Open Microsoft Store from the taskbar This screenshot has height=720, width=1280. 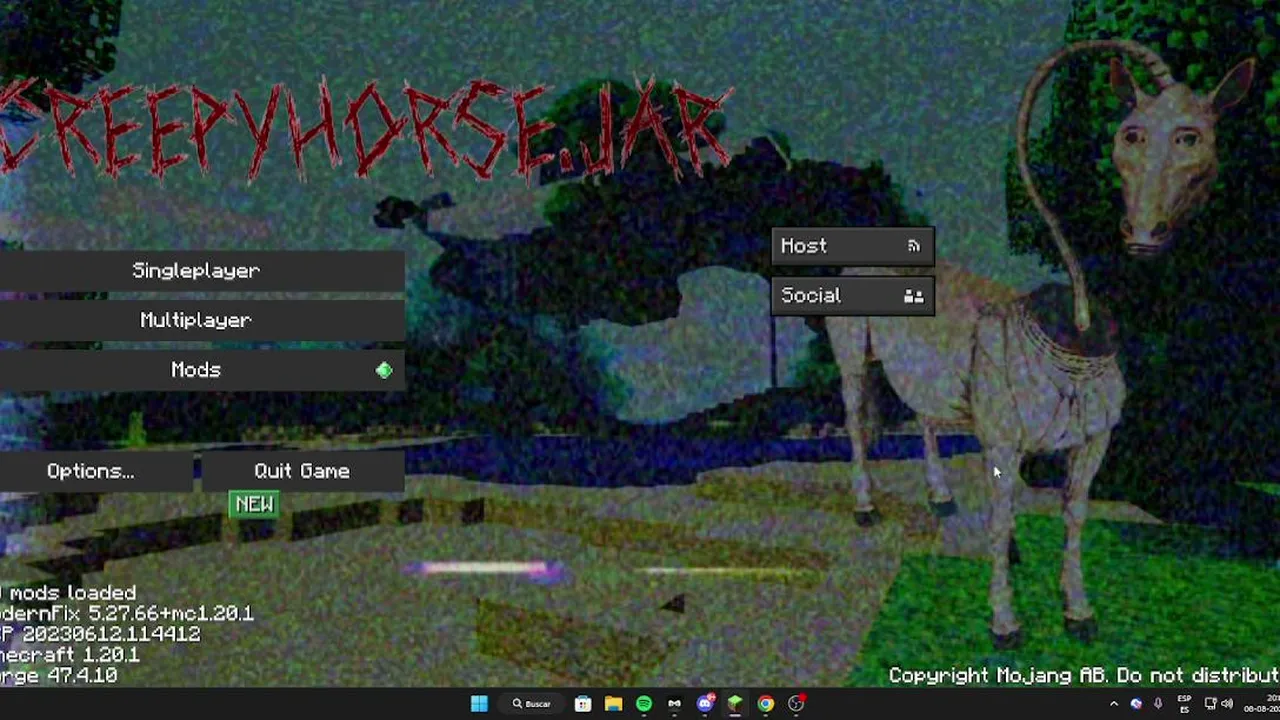coord(583,704)
